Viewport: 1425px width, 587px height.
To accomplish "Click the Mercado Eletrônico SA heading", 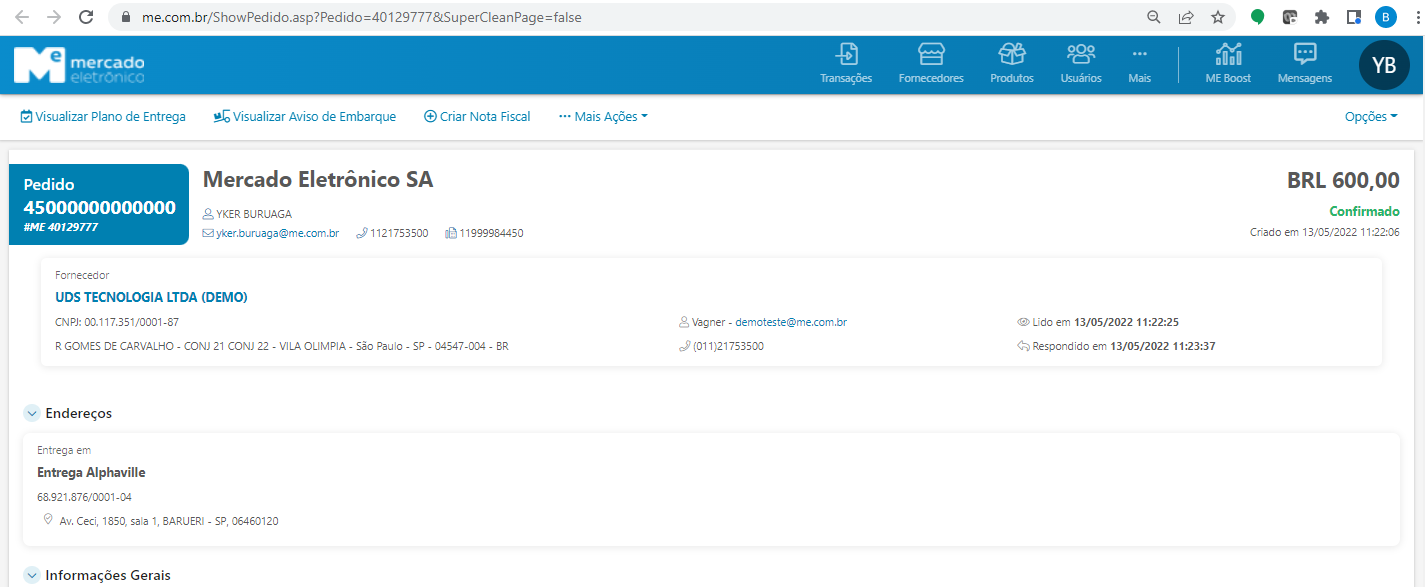I will click(x=318, y=180).
